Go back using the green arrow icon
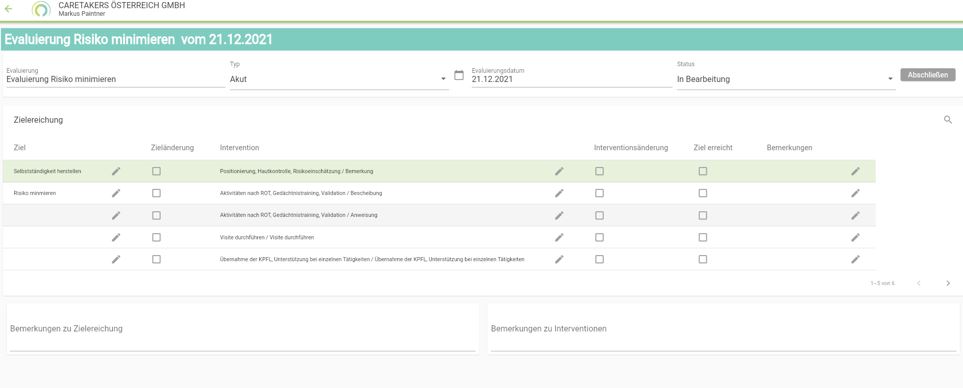 coord(8,9)
